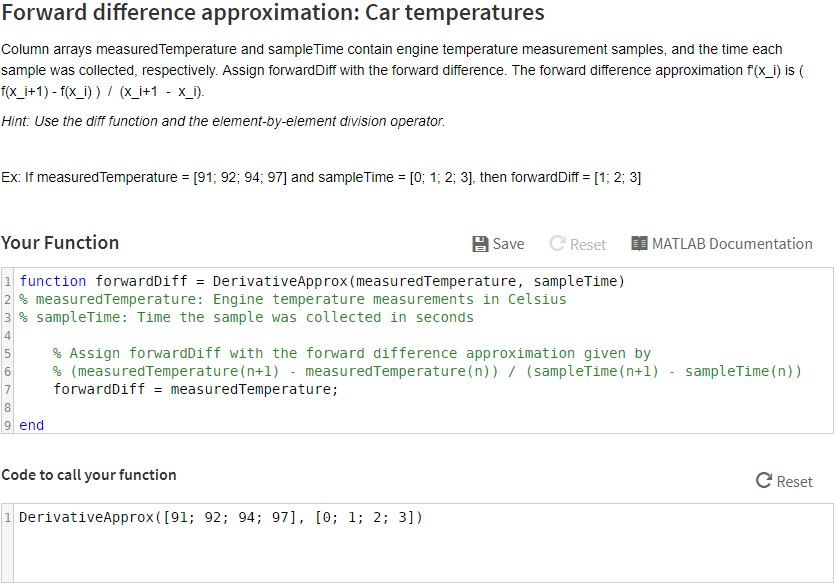Click the exercise title at the top
This screenshot has width=834, height=584.
(272, 13)
